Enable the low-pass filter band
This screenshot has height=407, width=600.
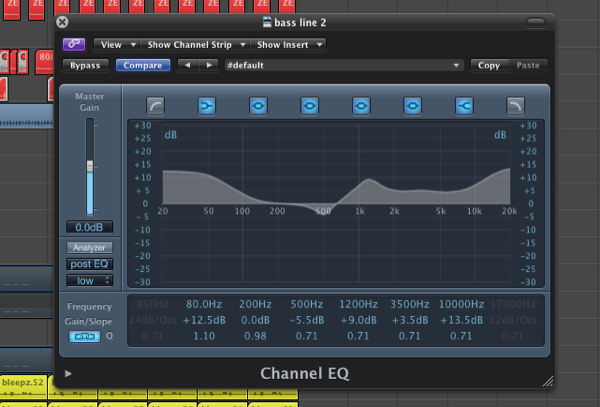tap(514, 104)
